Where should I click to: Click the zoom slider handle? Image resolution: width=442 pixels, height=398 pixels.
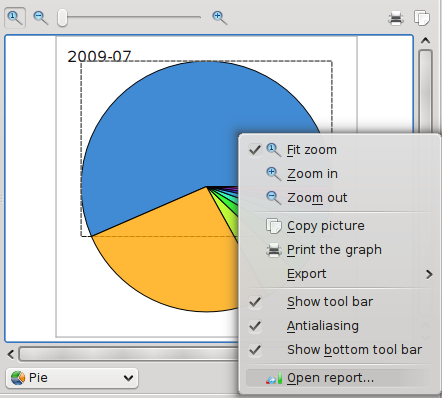point(62,18)
